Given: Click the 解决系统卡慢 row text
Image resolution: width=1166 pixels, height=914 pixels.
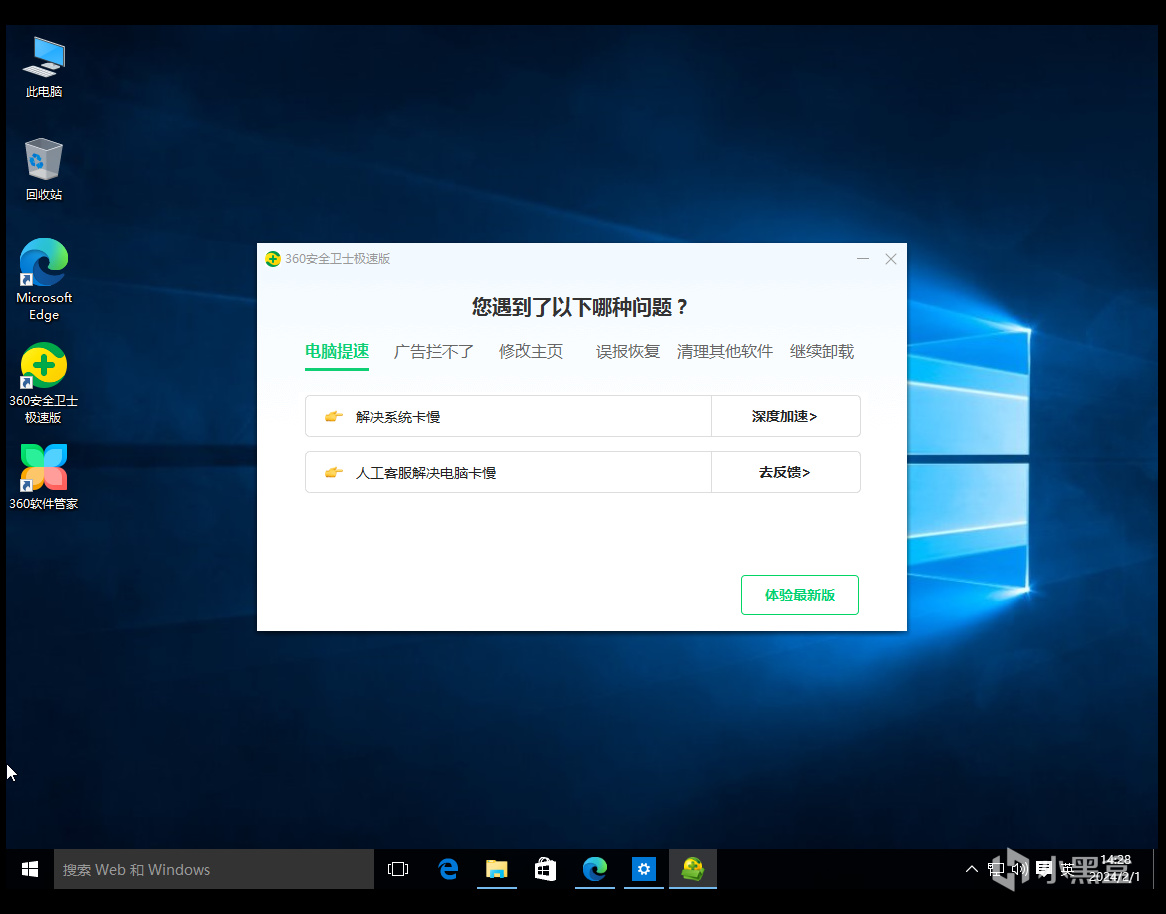Looking at the screenshot, I should [398, 417].
